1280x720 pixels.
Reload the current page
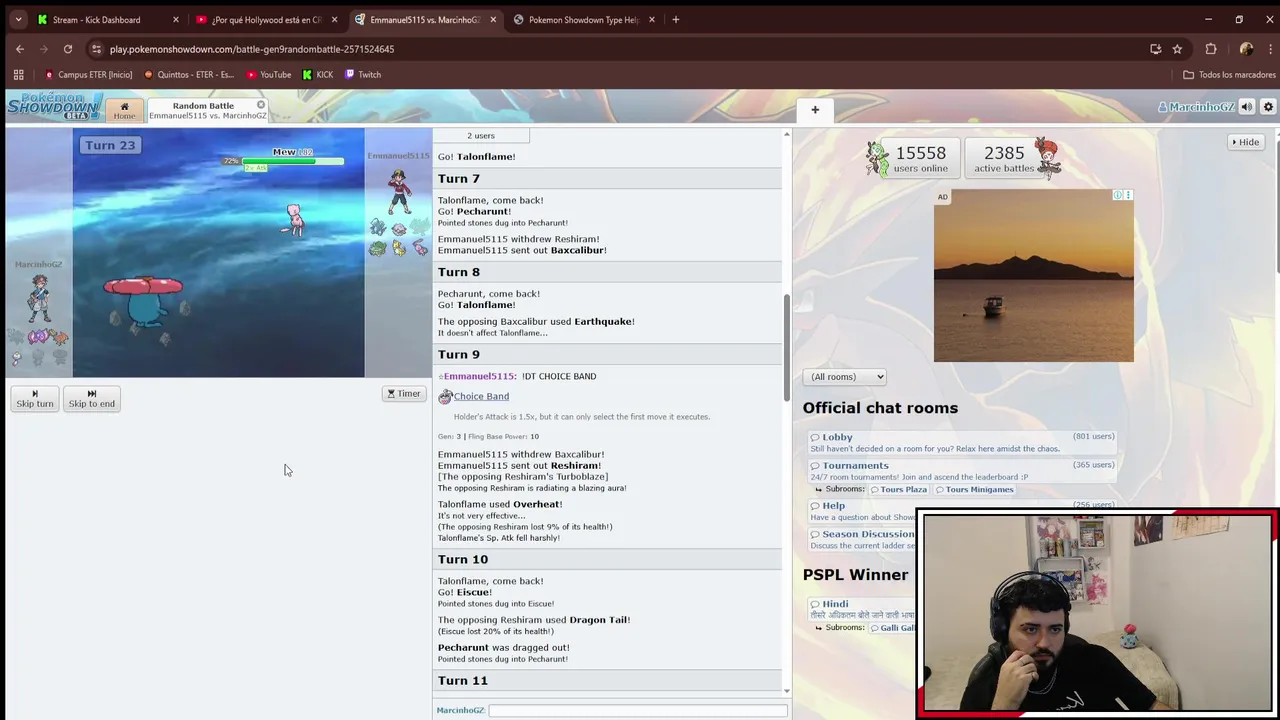(68, 49)
